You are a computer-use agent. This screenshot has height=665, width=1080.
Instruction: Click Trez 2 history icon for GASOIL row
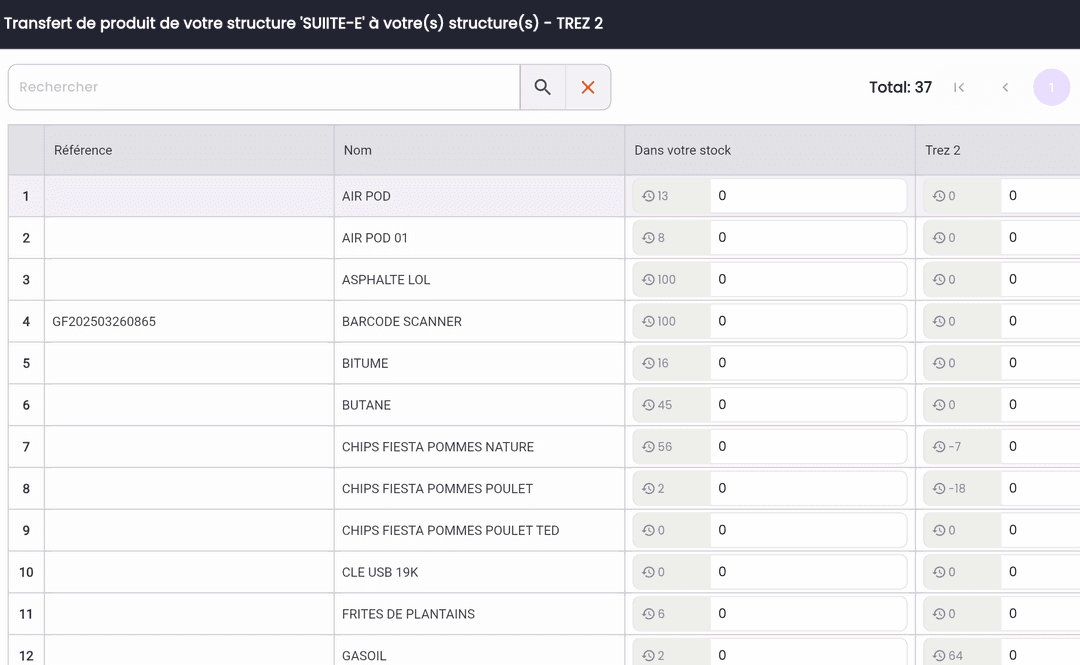click(938, 655)
